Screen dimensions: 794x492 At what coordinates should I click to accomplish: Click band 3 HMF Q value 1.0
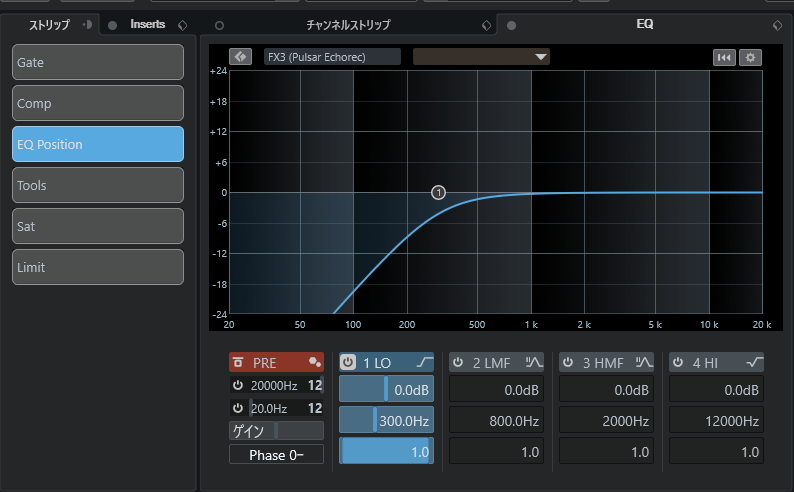pyautogui.click(x=607, y=452)
